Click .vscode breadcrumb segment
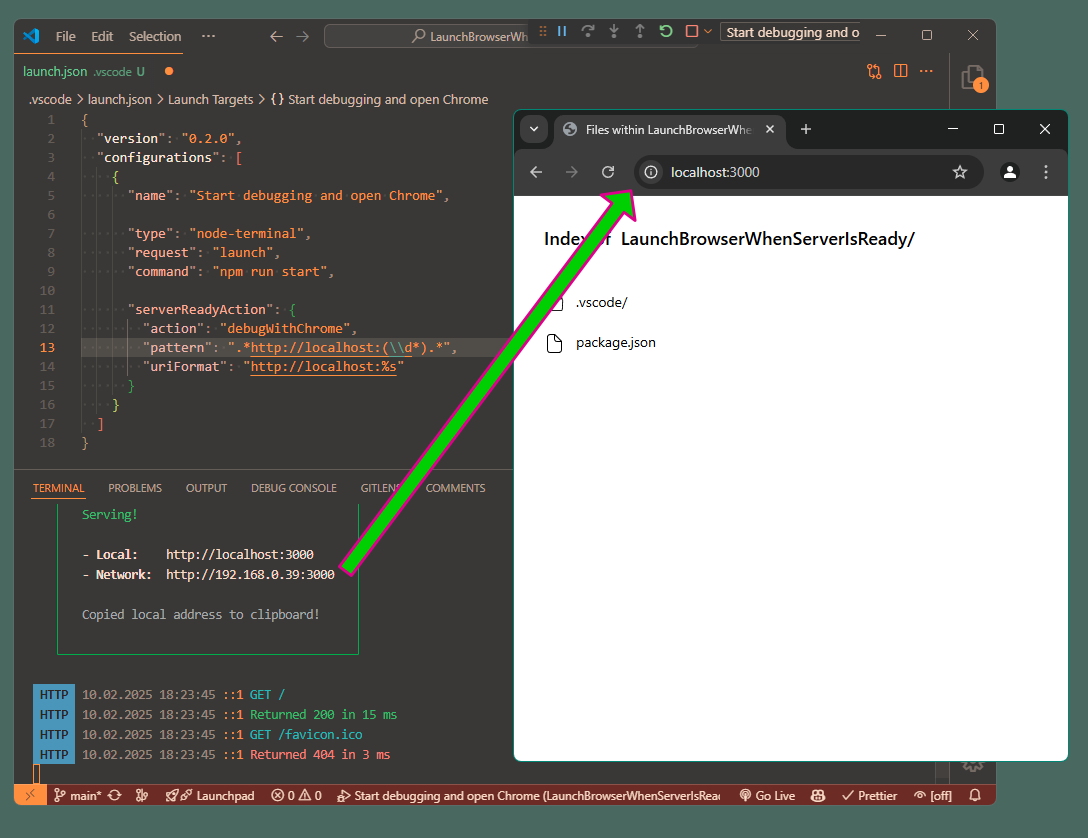This screenshot has width=1088, height=838. click(50, 99)
